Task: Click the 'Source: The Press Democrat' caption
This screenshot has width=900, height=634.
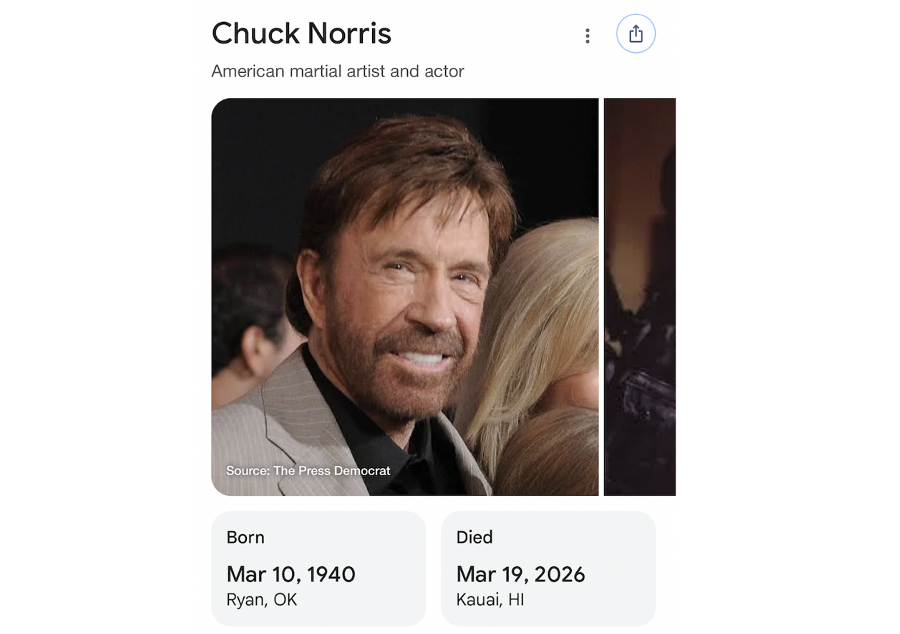Action: pos(308,470)
